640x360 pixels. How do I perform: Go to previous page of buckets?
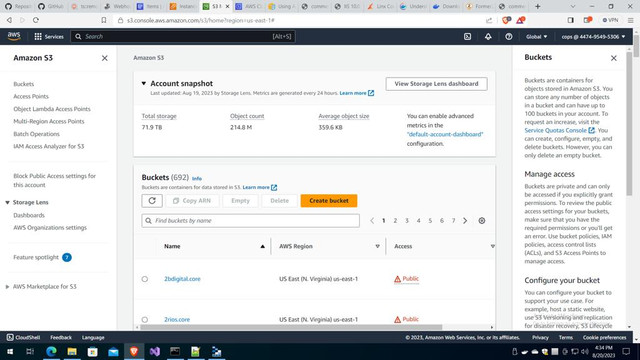(x=372, y=220)
